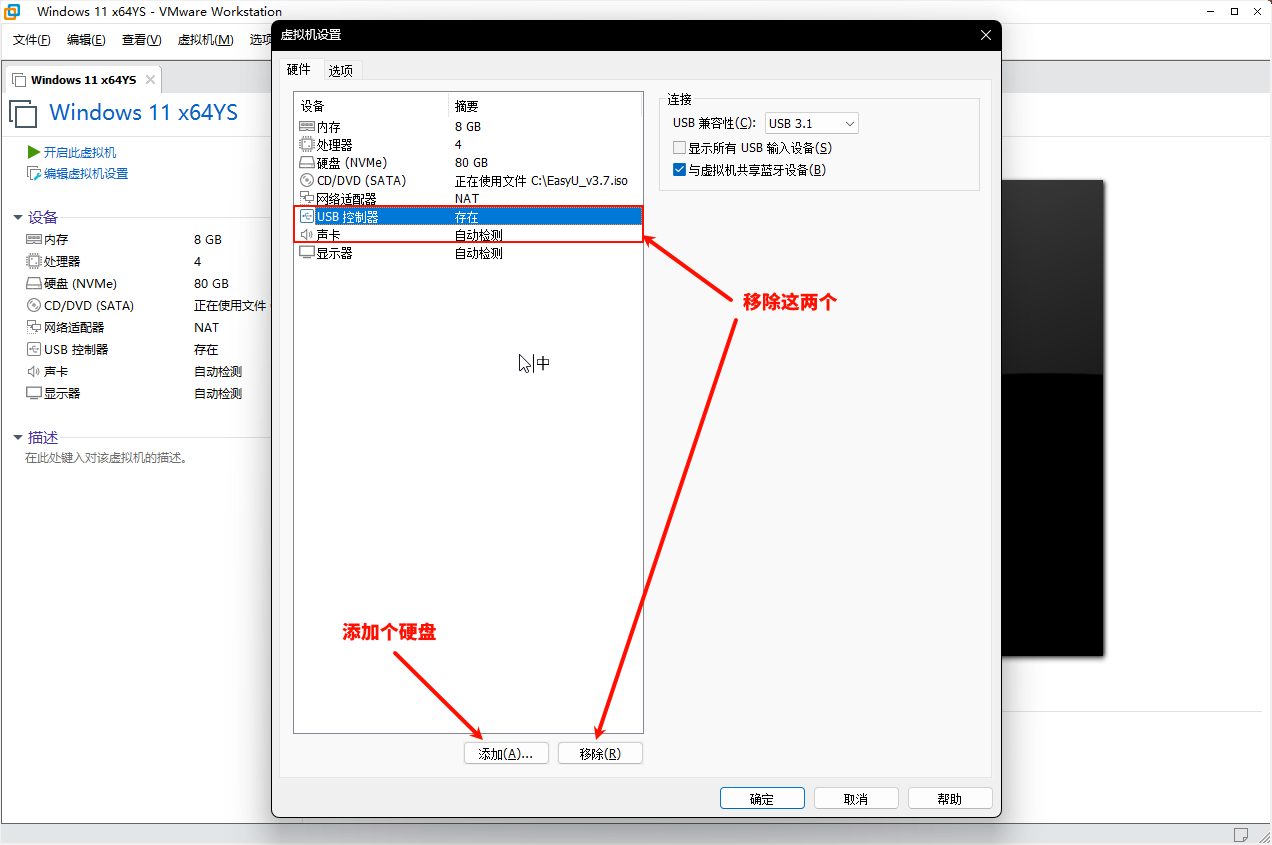Click the 摘要 column header in the settings dialog

tap(545, 106)
